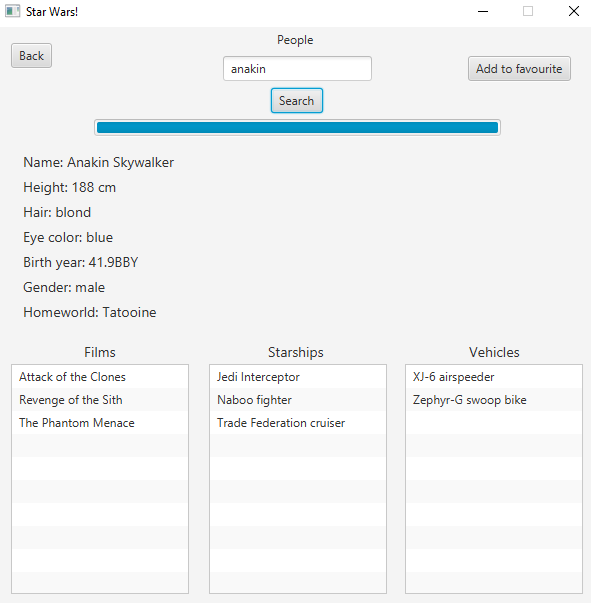591x603 pixels.
Task: Focus the people search field containing anakin
Action: 297,69
